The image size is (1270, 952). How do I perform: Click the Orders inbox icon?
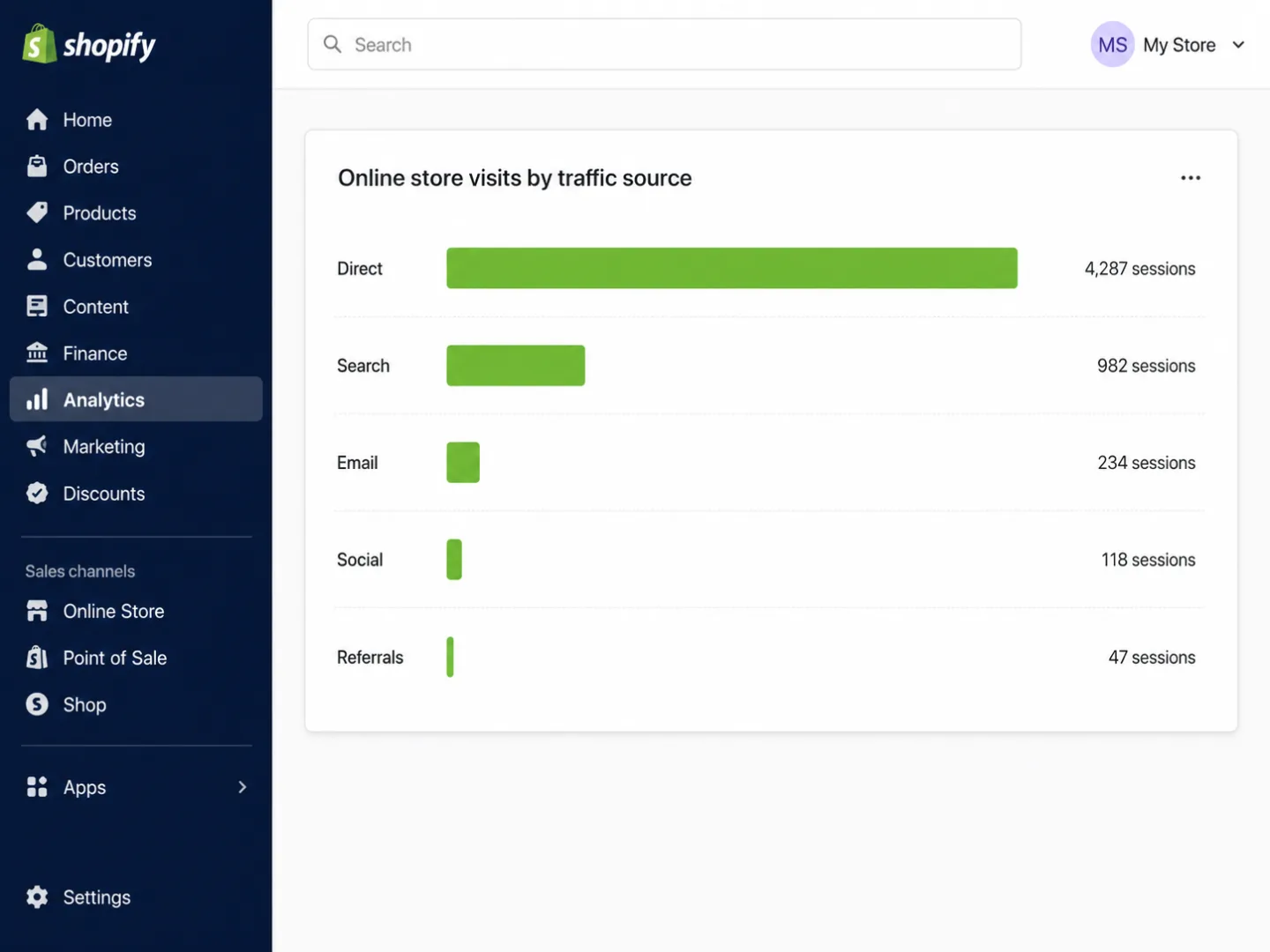[37, 167]
